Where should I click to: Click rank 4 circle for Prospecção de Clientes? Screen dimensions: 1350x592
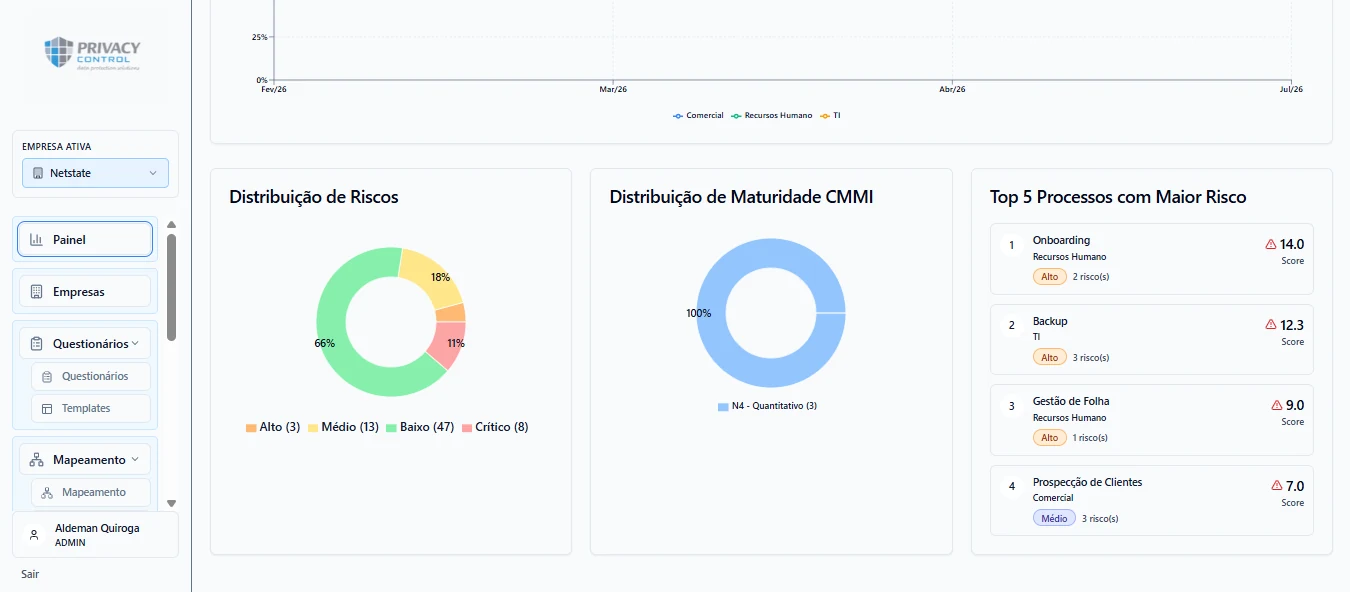click(x=1011, y=486)
